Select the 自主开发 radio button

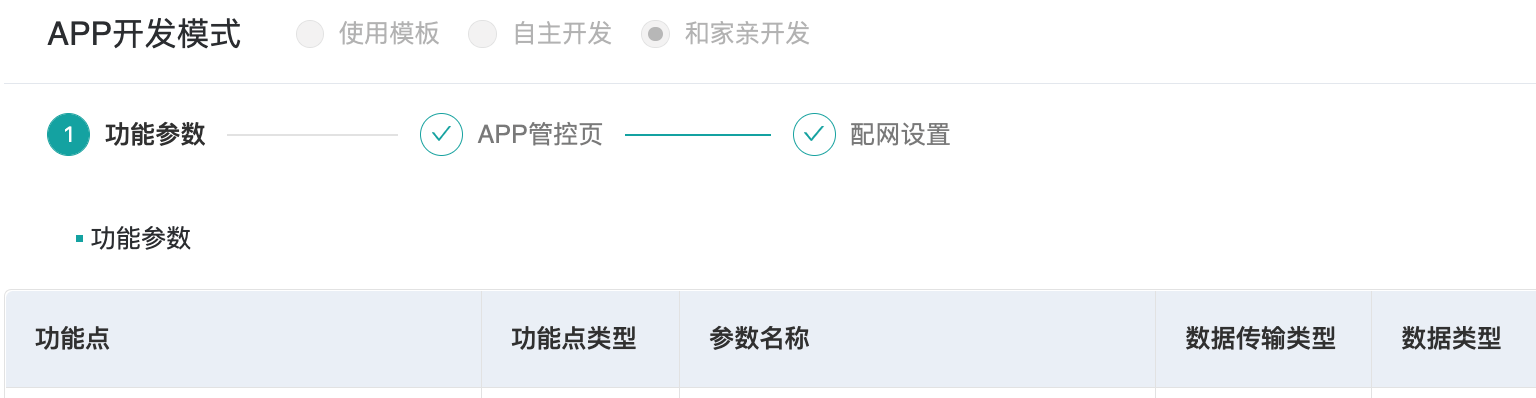tap(483, 34)
